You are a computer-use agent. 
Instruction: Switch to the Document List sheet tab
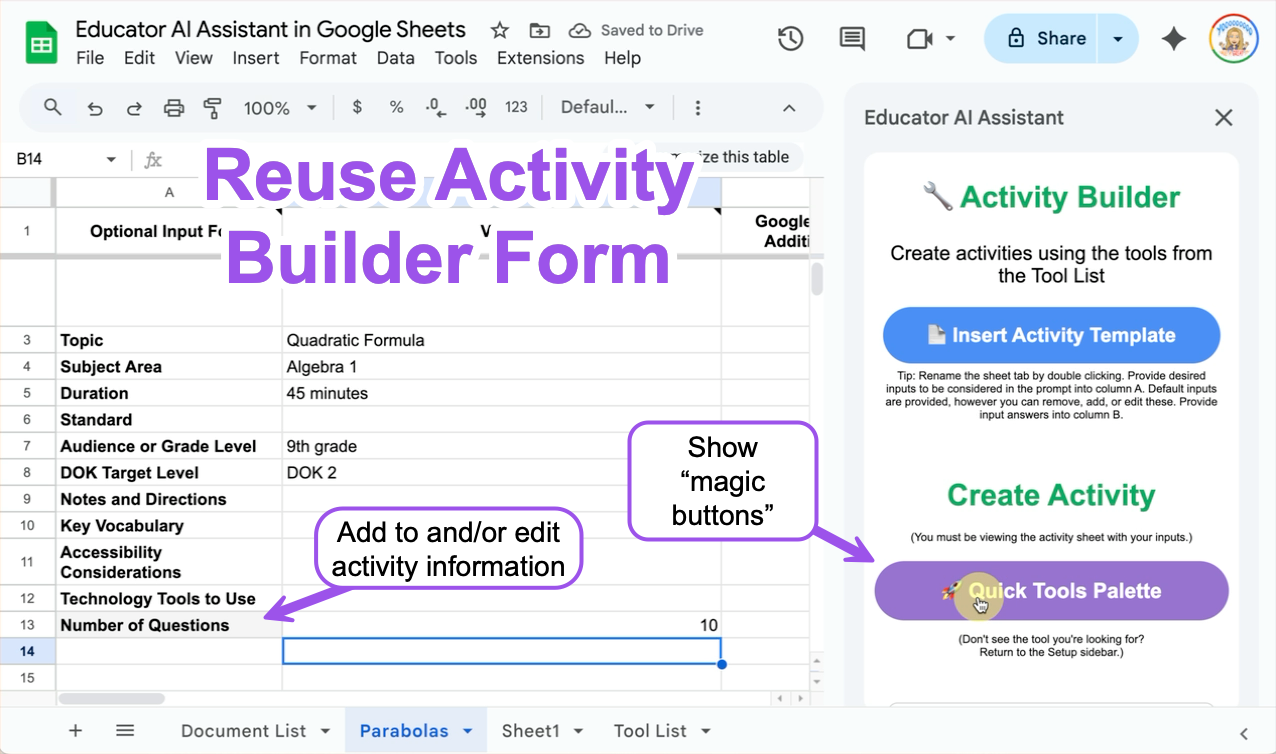pos(244,731)
